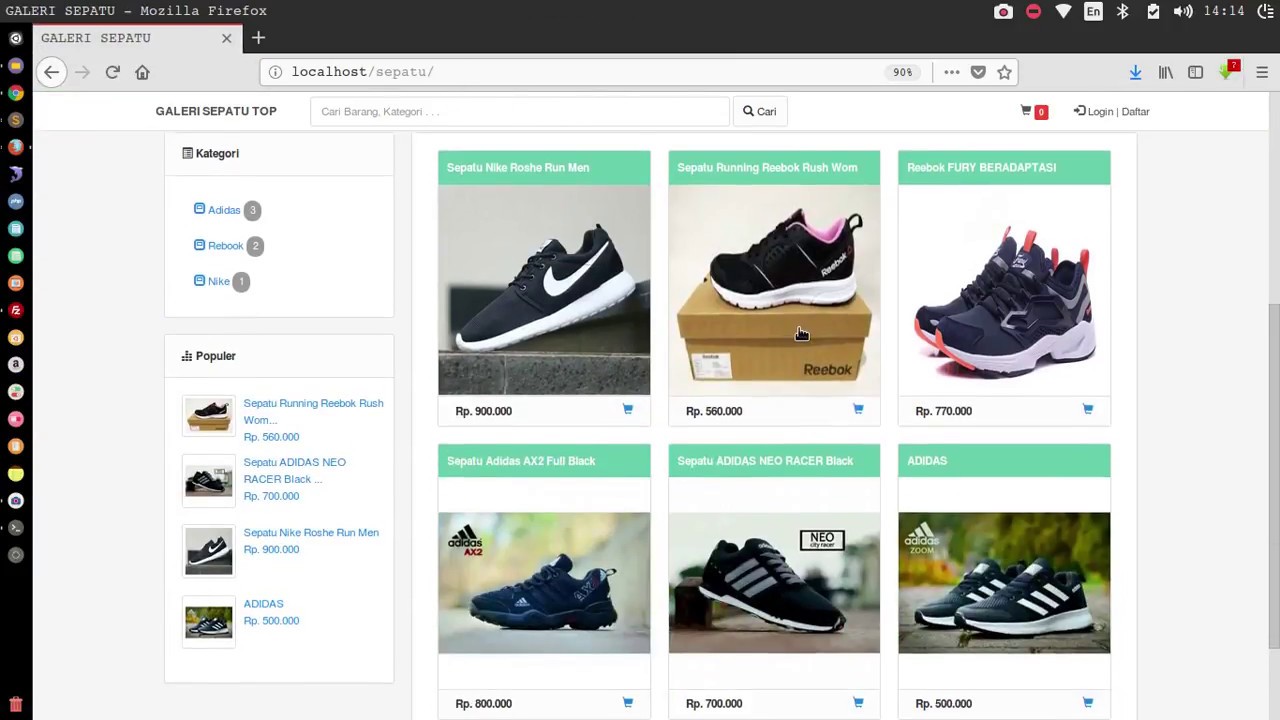Close the GALERI SEPATU tab
This screenshot has width=1280, height=720.
click(x=226, y=38)
